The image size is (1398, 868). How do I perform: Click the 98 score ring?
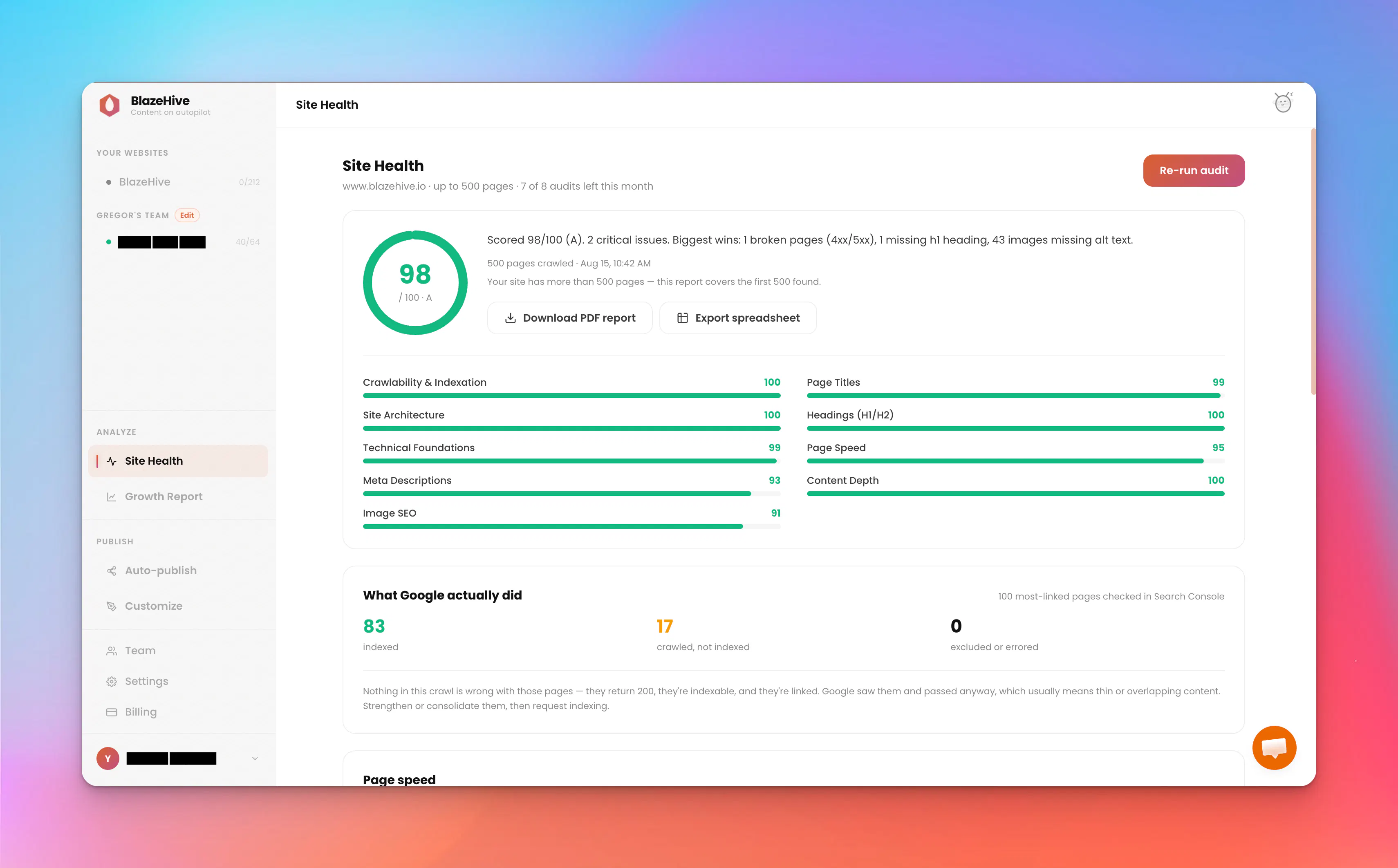[415, 282]
